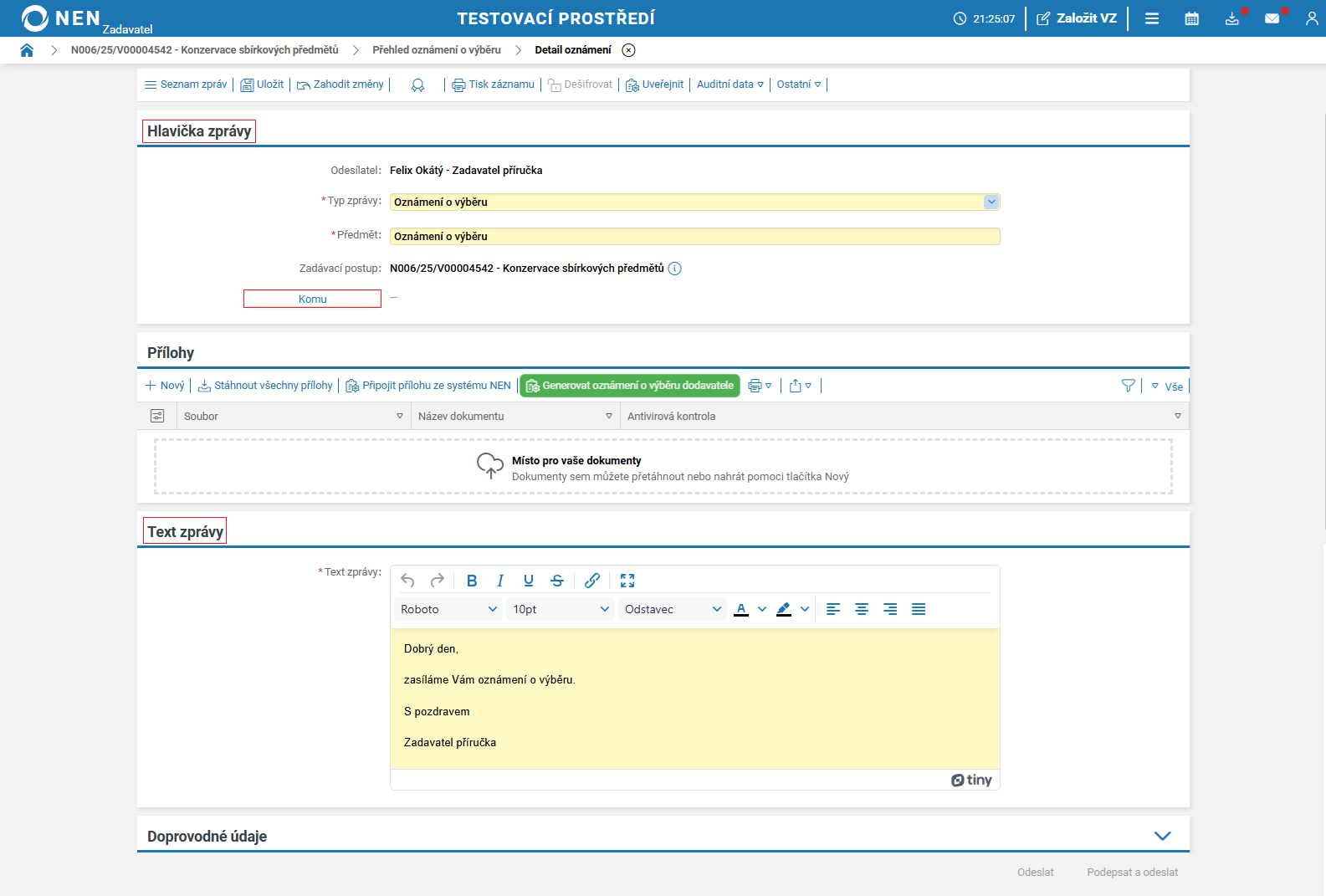Click Generovat oznámení o výběru dodavatele

[x=630, y=386]
